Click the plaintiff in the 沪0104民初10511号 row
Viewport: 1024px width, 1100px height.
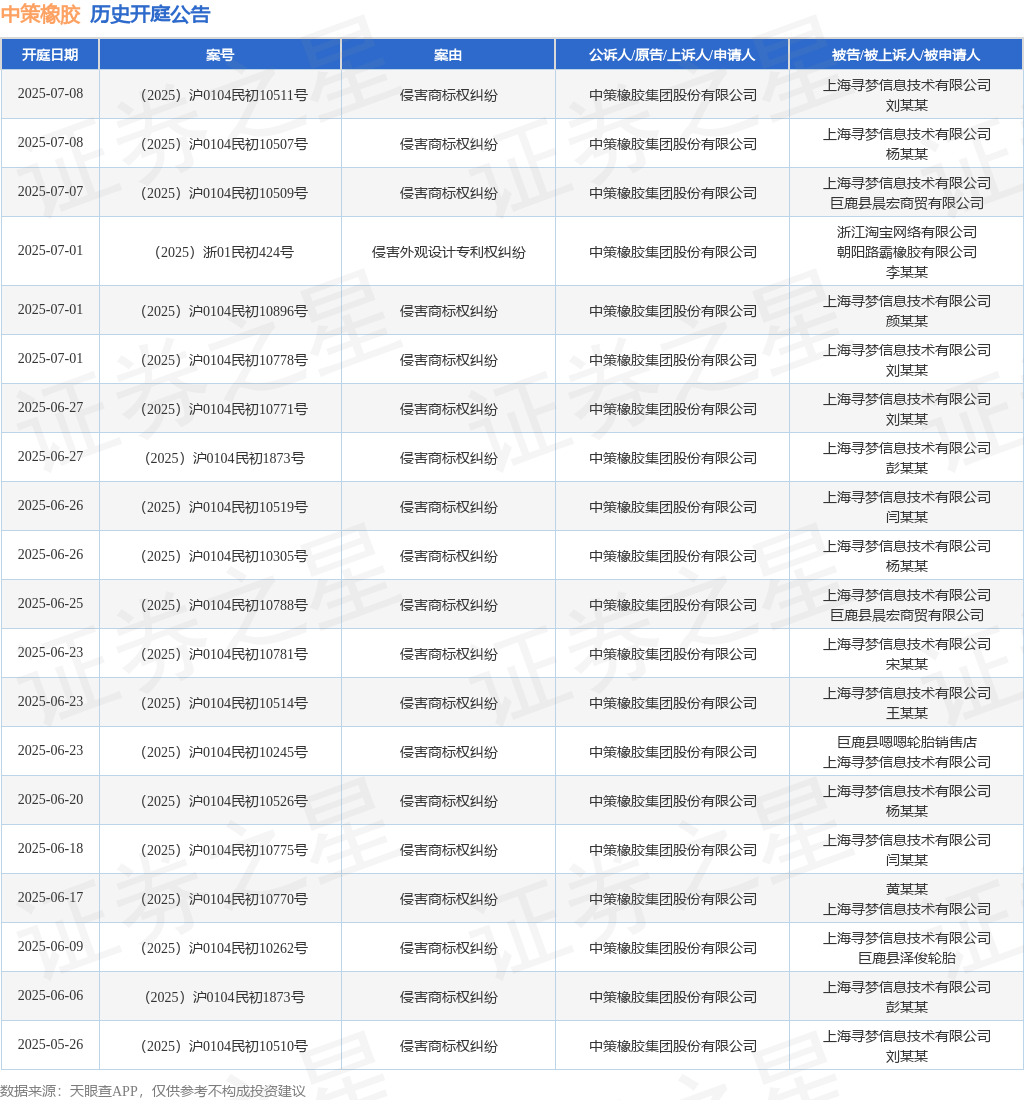(x=673, y=95)
